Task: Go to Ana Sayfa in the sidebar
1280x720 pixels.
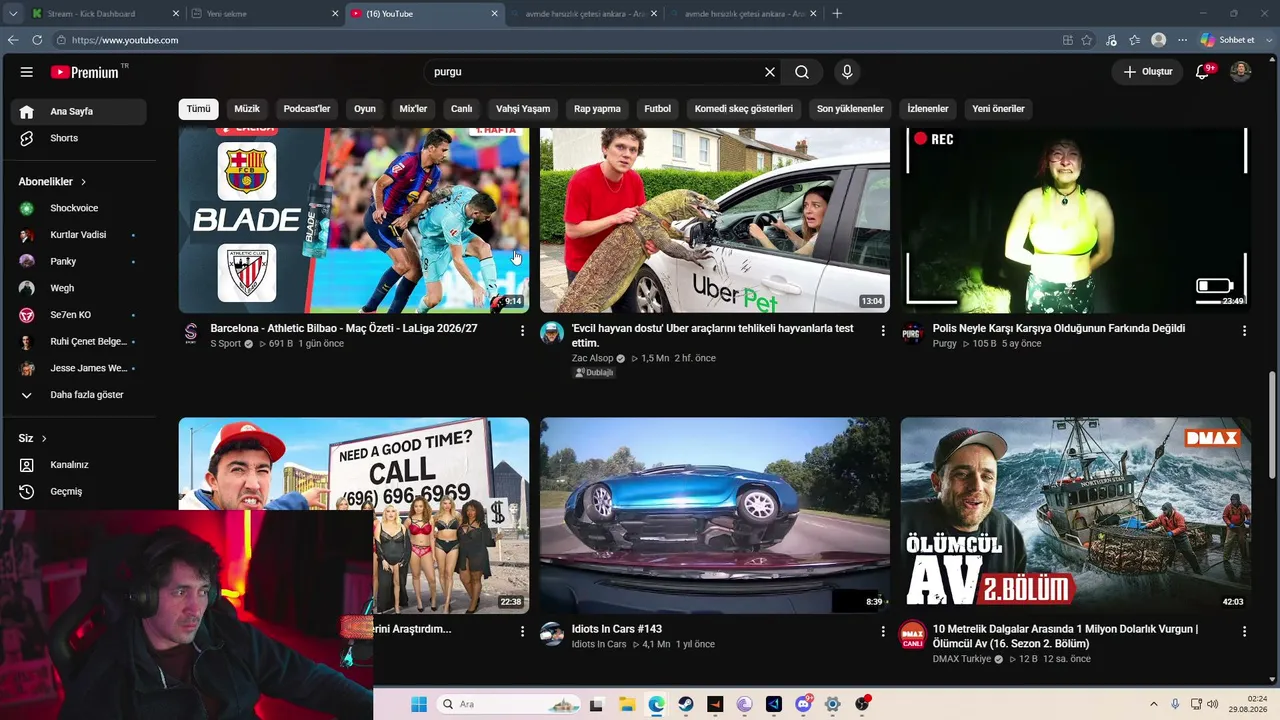Action: coord(81,111)
